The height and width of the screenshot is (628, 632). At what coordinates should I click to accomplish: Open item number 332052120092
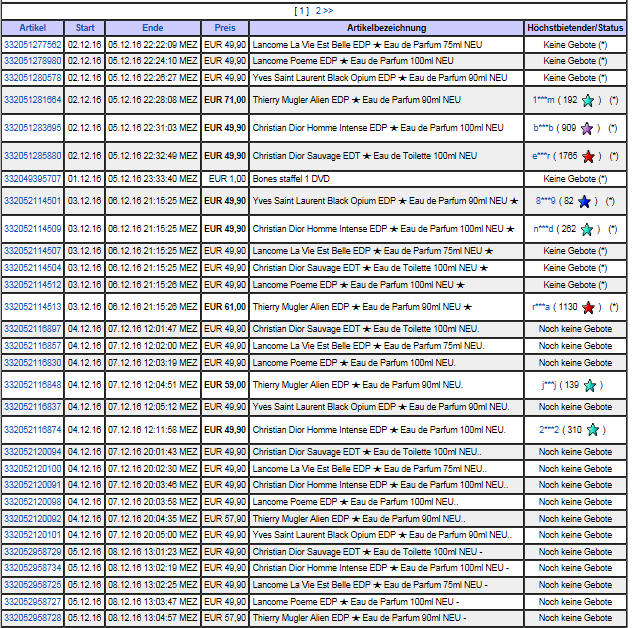pos(33,519)
